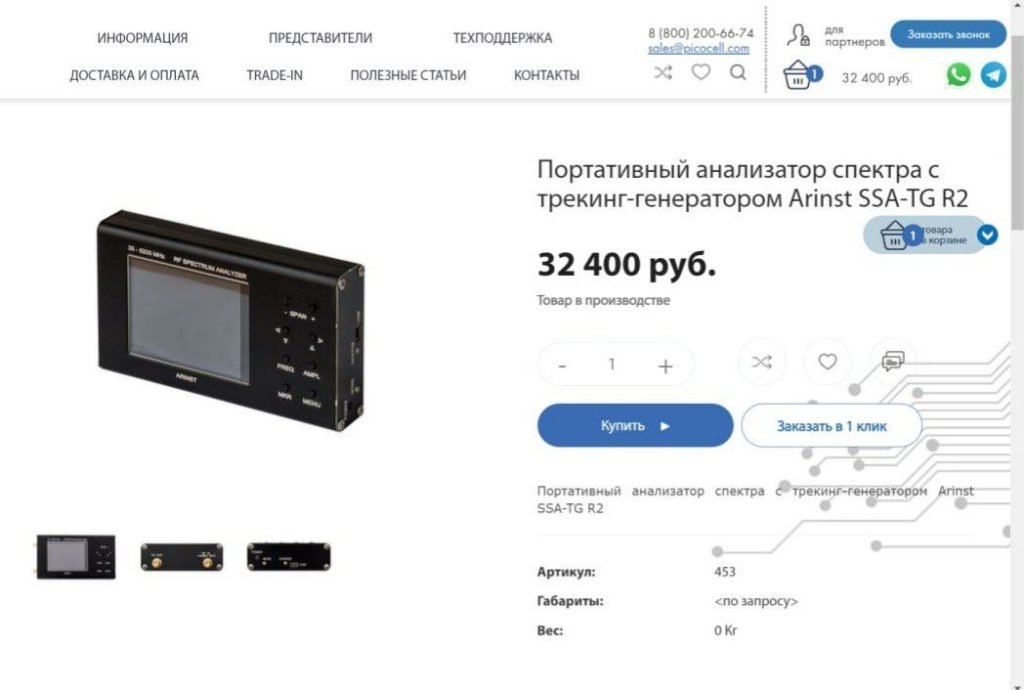Screen dimensions: 1024x690
Task: Click the partner login user icon
Action: click(798, 35)
